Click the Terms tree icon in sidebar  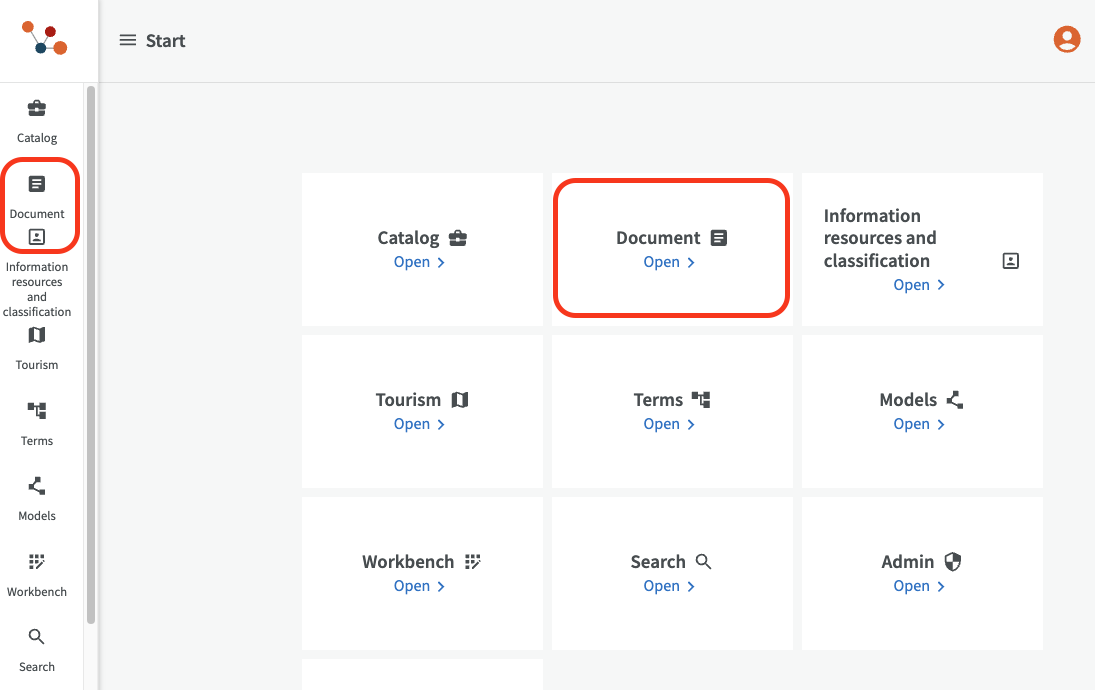click(37, 411)
